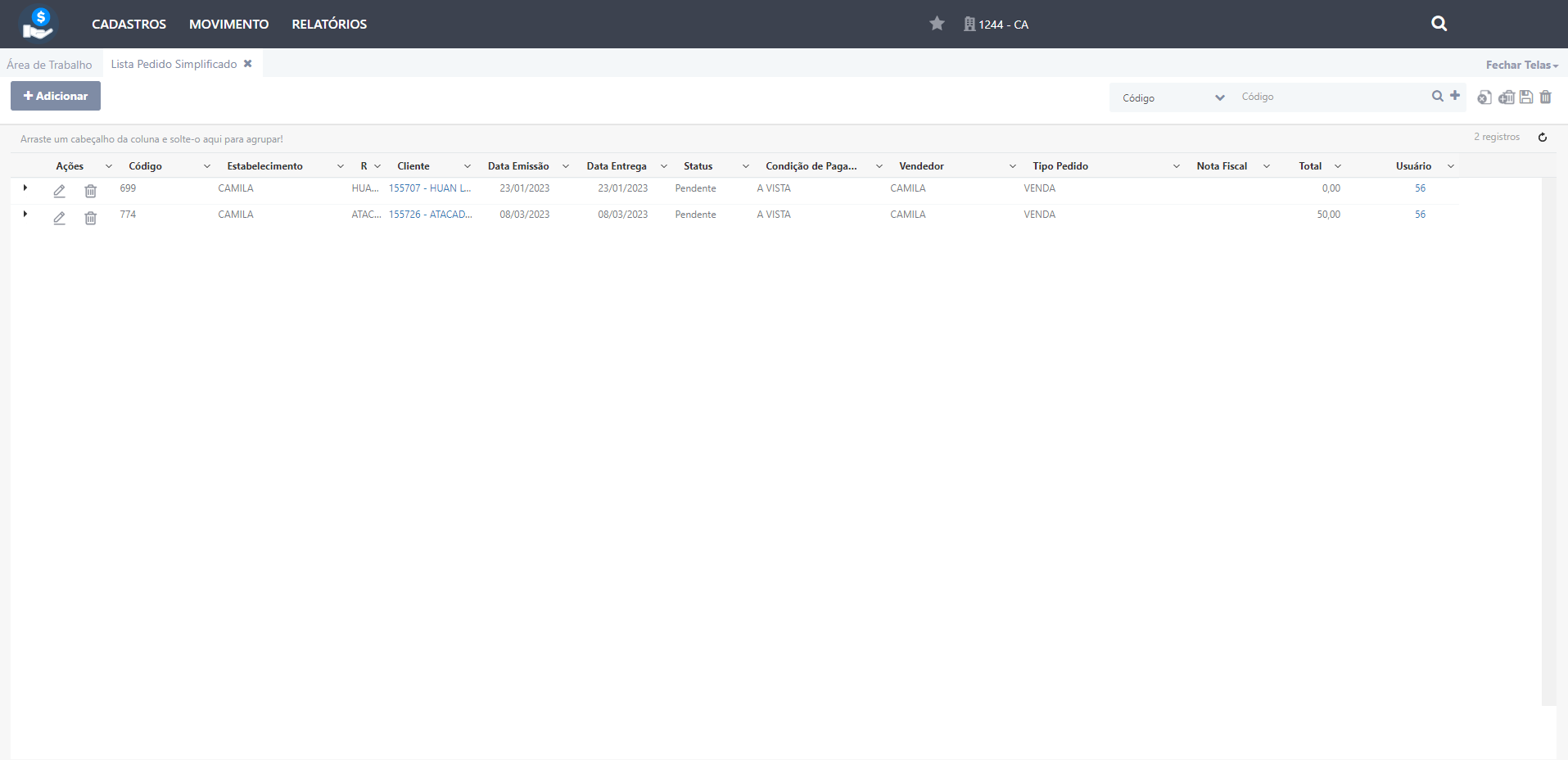
Task: Open the CADASTROS menu
Action: [x=129, y=24]
